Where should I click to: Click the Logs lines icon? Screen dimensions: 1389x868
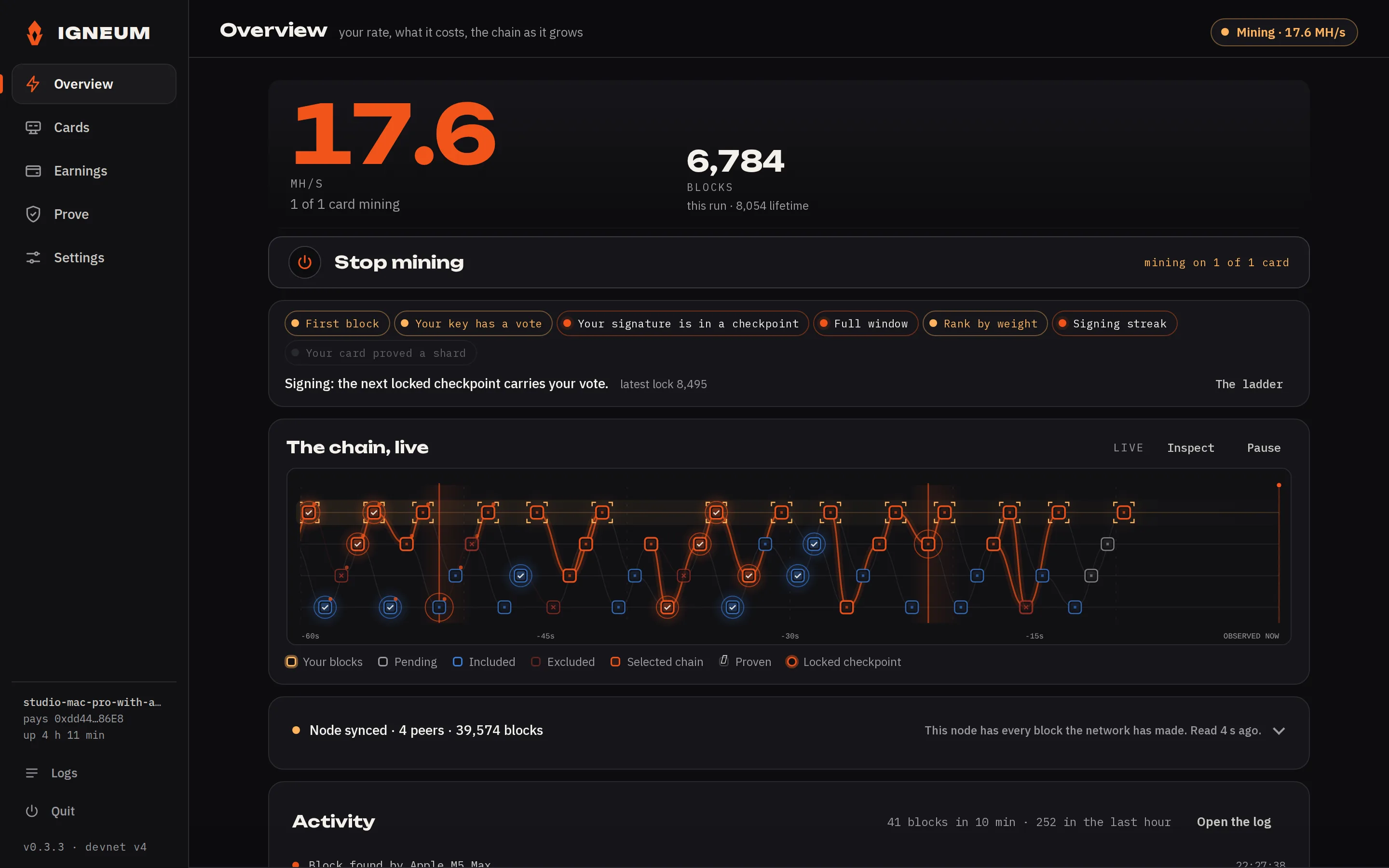coord(31,773)
